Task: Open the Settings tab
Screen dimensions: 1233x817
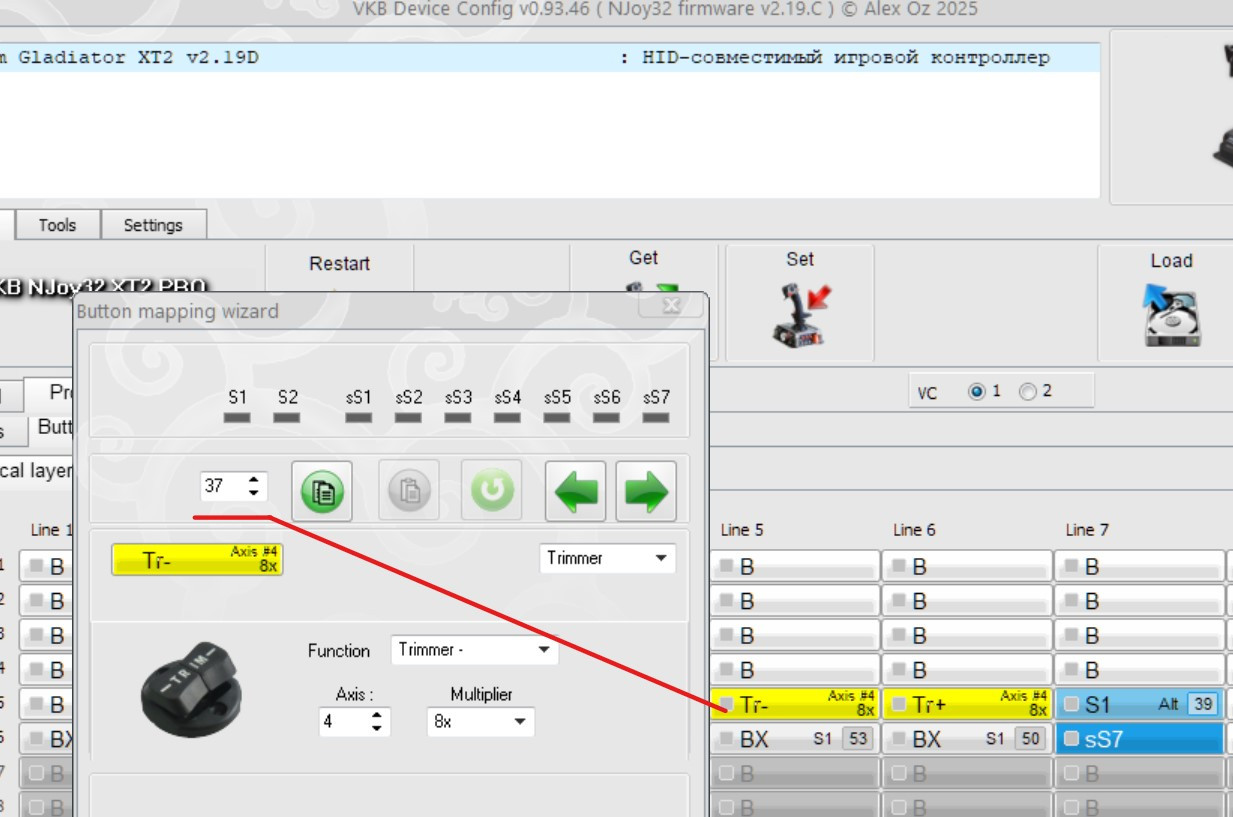Action: point(153,225)
